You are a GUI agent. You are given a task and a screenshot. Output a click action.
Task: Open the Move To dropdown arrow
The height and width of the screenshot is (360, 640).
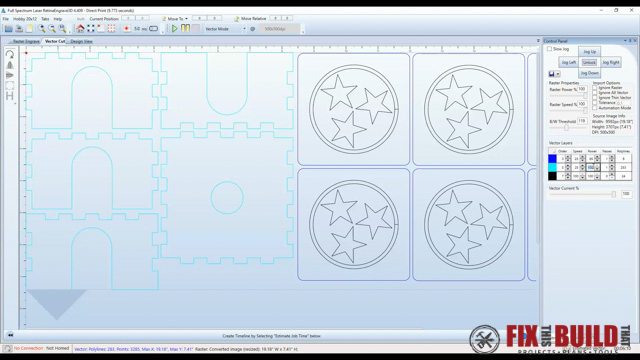(187, 18)
